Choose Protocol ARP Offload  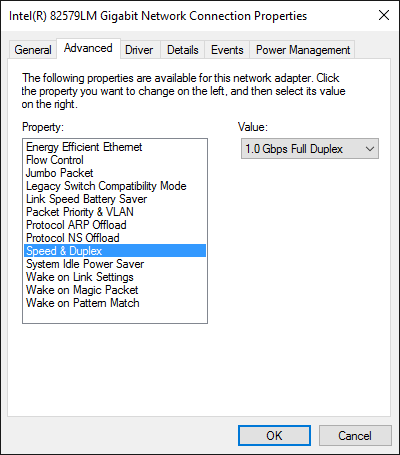click(x=115, y=225)
